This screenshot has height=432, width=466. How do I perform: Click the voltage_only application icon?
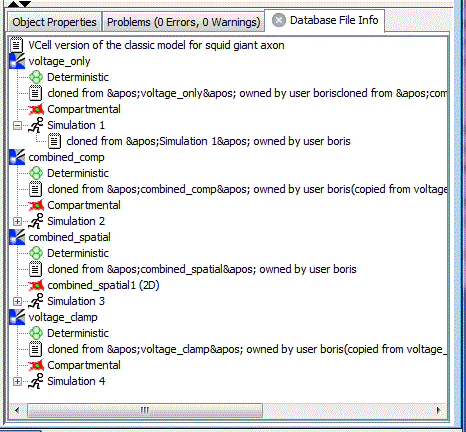point(17,61)
